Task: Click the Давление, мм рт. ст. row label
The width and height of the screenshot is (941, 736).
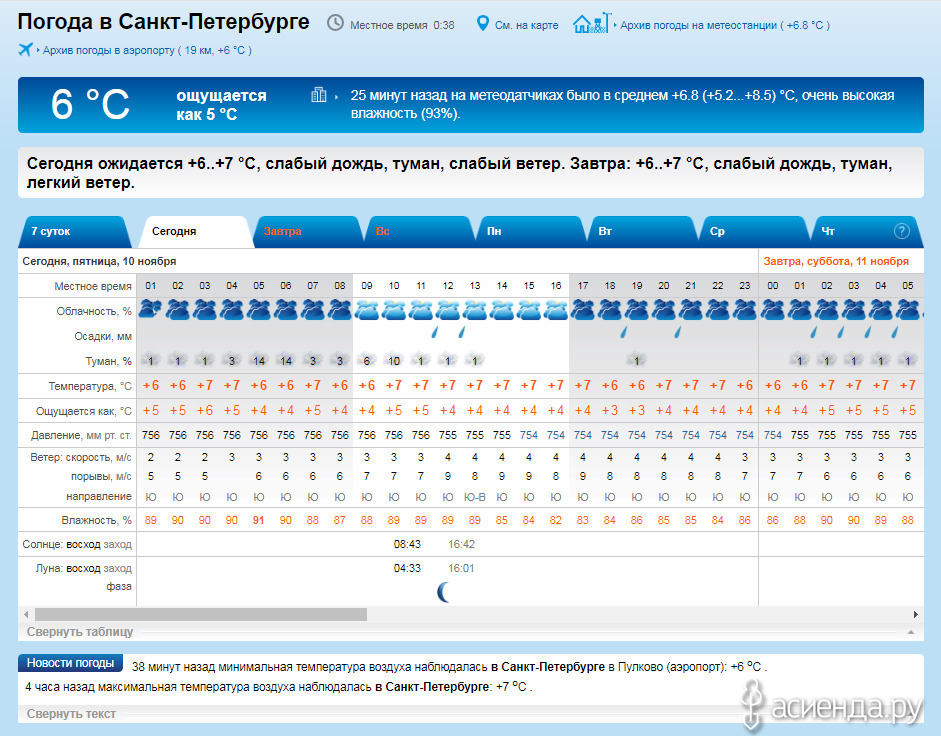Action: tap(81, 435)
